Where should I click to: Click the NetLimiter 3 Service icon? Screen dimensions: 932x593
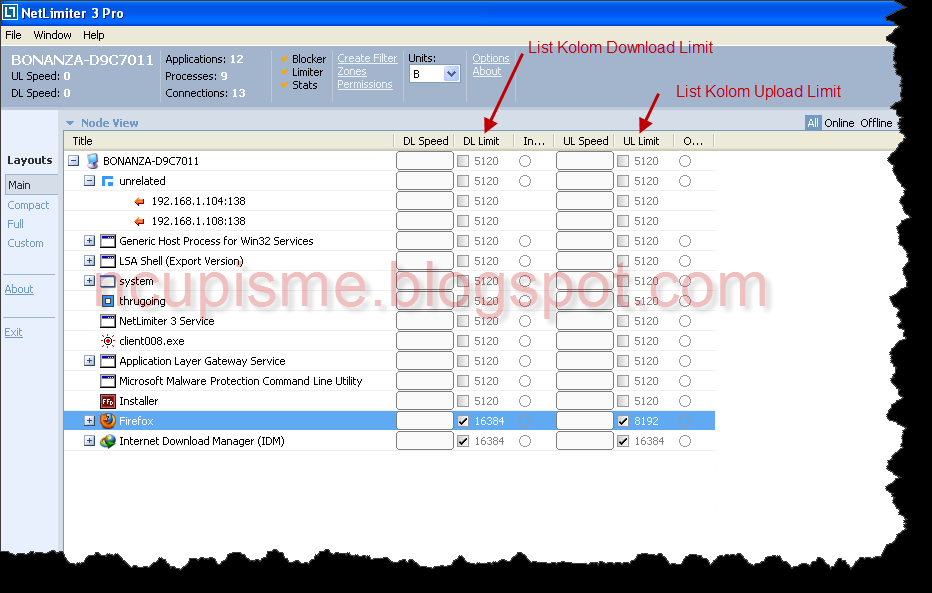[108, 321]
